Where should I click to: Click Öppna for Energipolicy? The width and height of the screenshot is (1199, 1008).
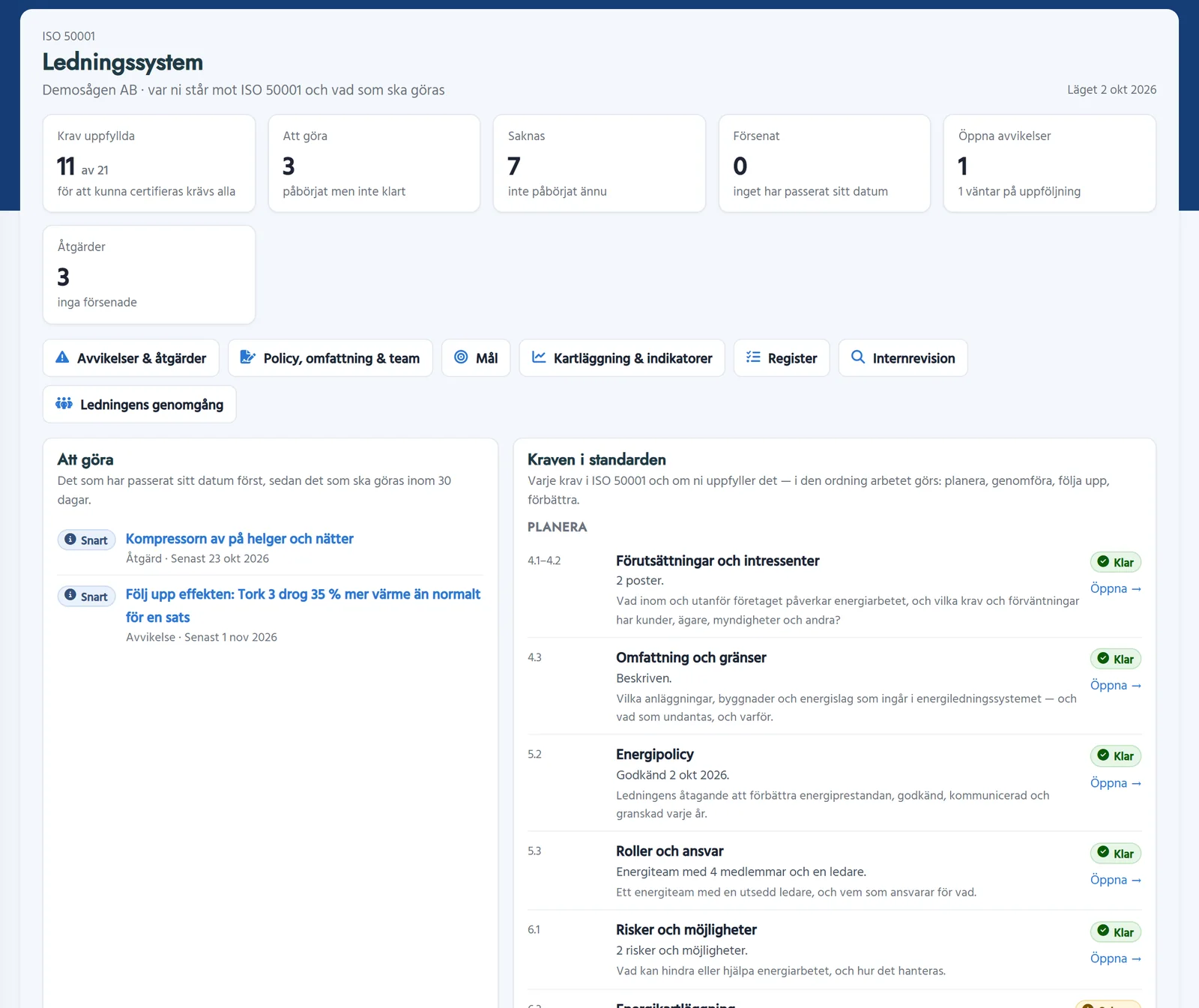(x=1116, y=783)
